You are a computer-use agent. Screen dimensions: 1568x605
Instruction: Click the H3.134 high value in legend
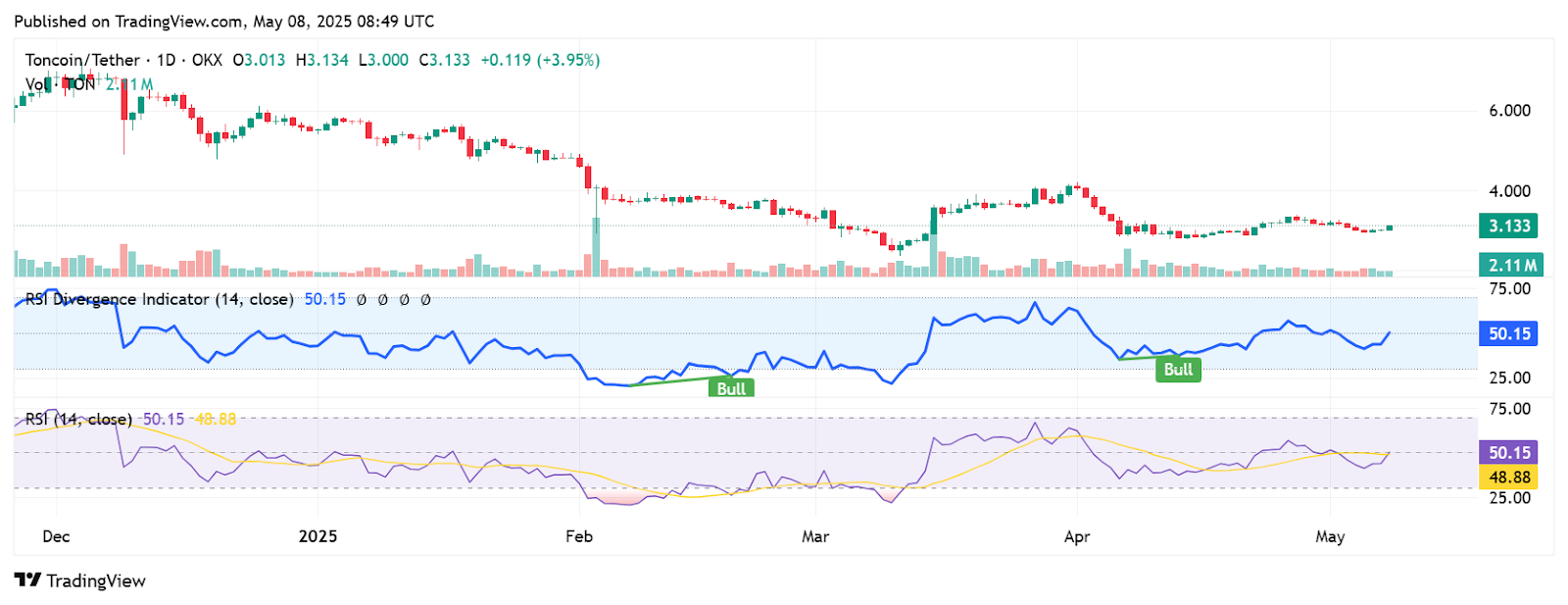(x=322, y=60)
